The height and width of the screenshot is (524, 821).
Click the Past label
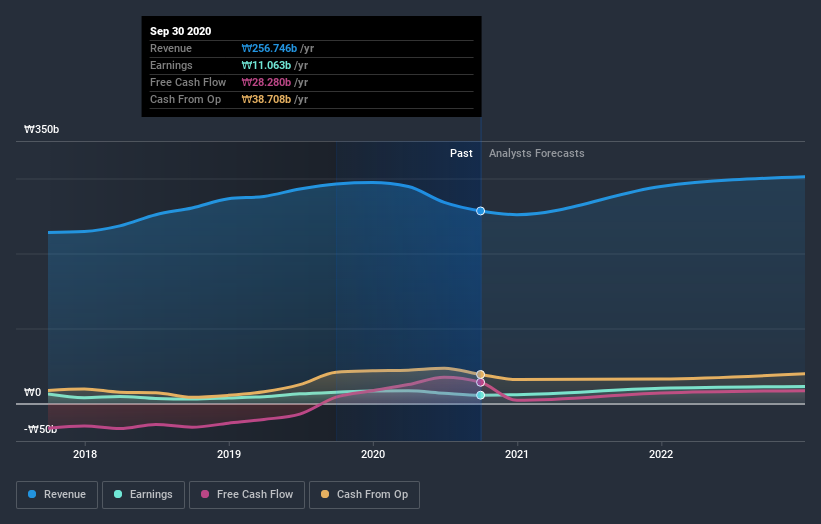[x=461, y=153]
